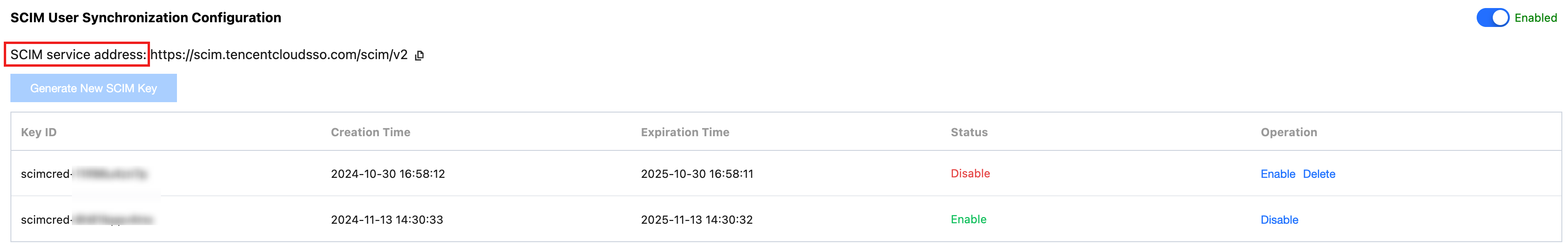Click the Creation Time column header
Image resolution: width=1568 pixels, height=245 pixels.
coord(370,132)
